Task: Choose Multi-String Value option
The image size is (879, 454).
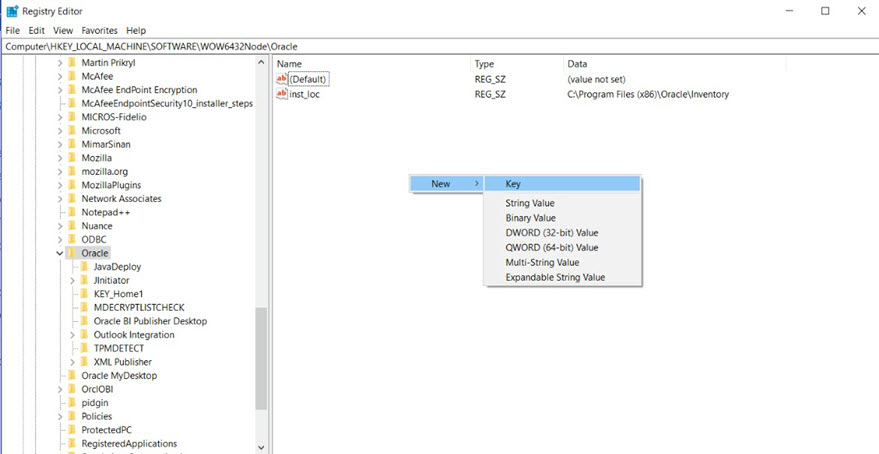Action: [562, 262]
